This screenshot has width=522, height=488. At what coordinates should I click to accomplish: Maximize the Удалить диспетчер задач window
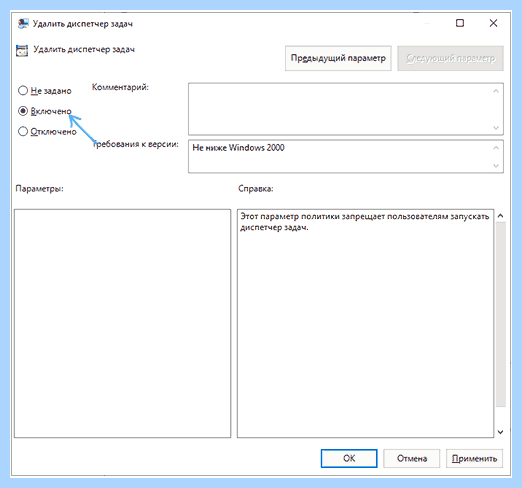click(x=460, y=23)
